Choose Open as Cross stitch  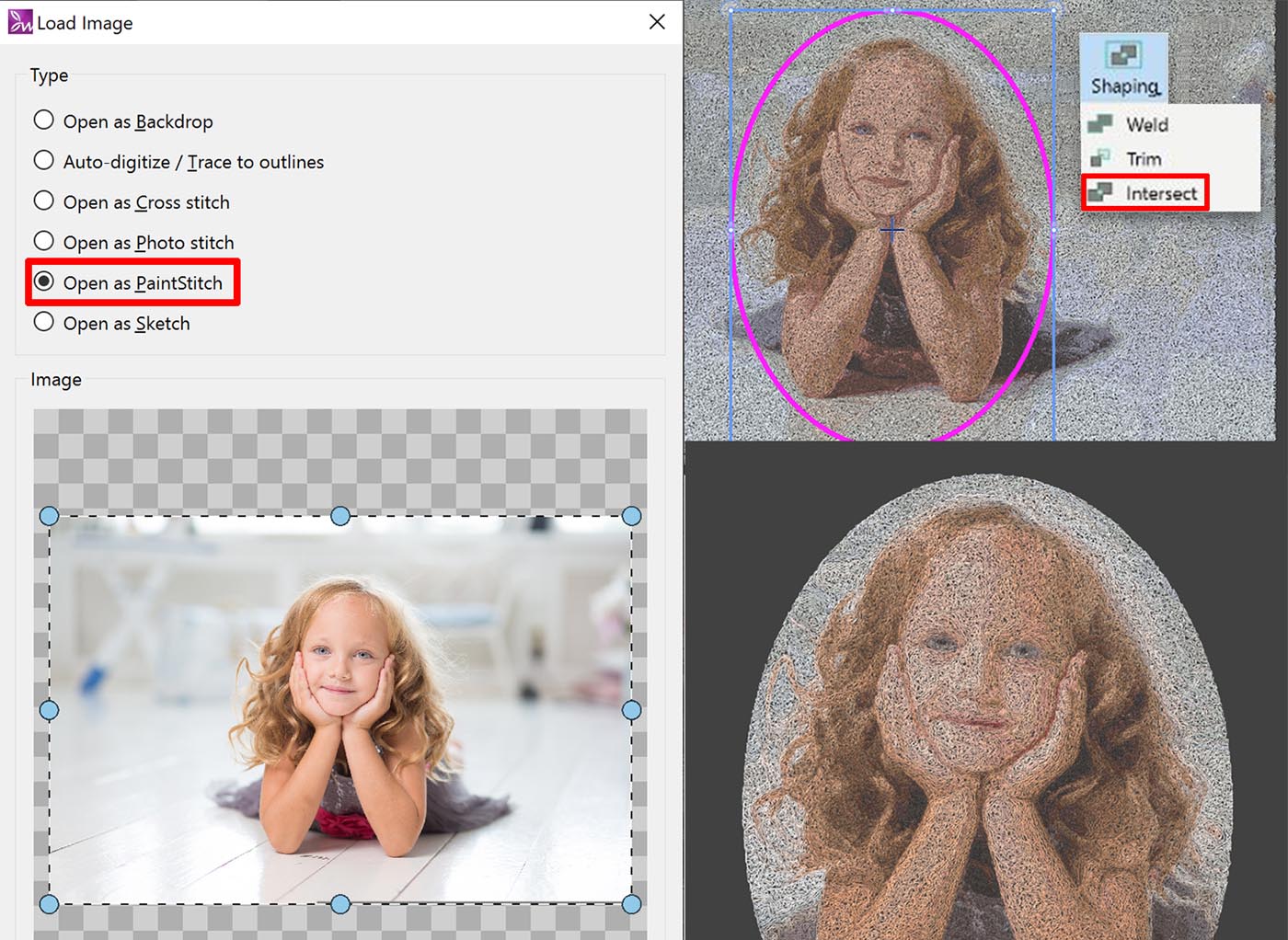(44, 201)
